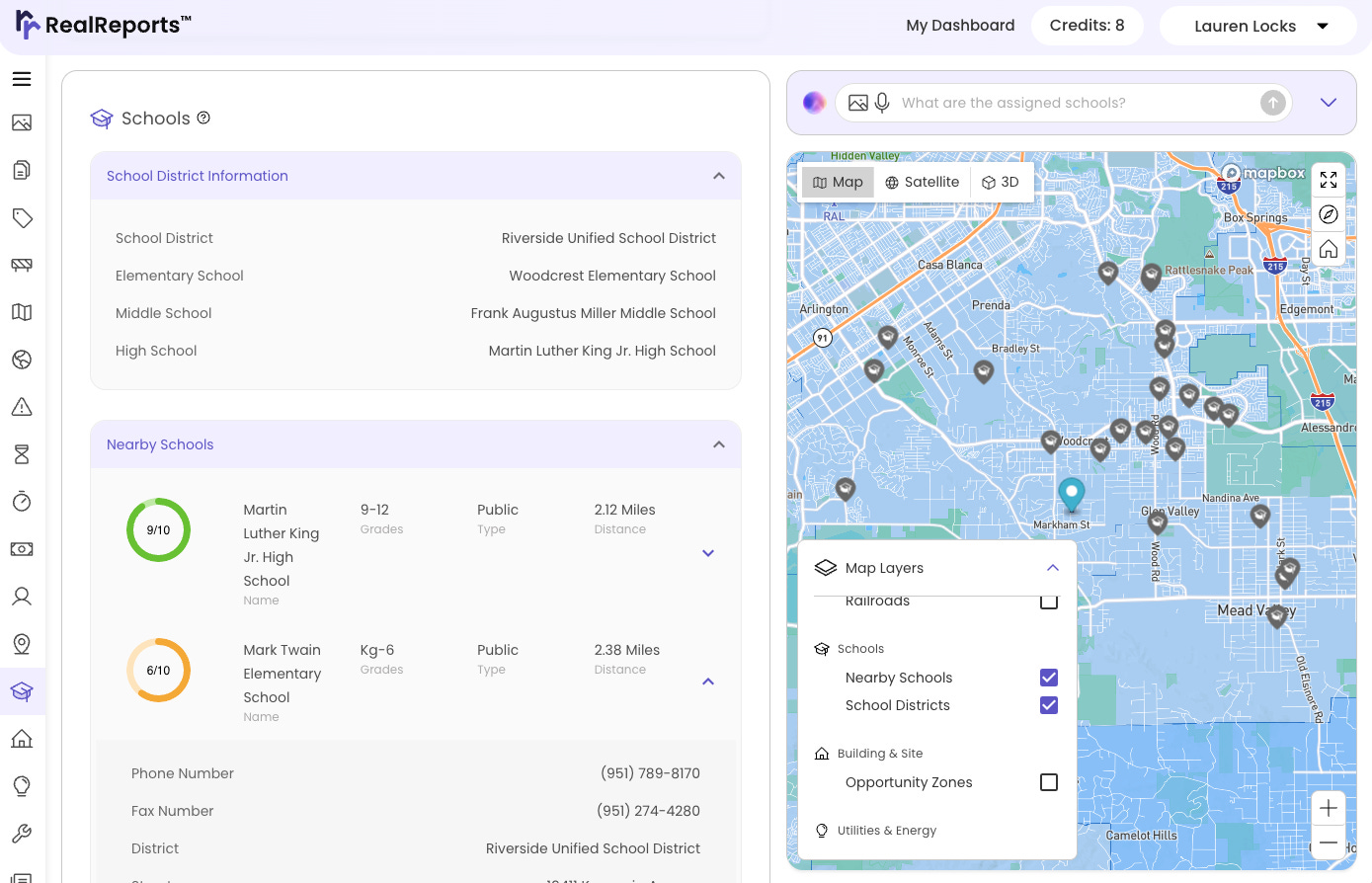Click the purple AI assistant orb
This screenshot has width=1372, height=883.
tap(814, 103)
